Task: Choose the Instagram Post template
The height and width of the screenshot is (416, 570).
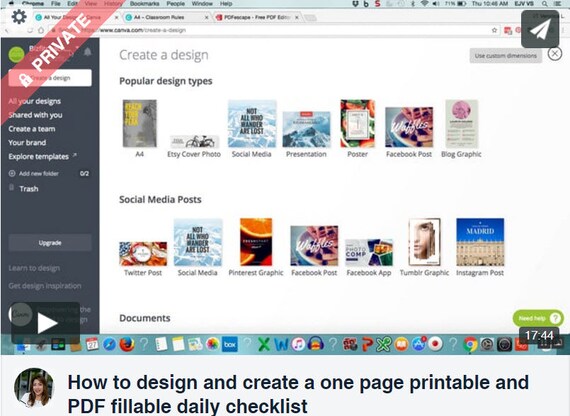Action: click(x=480, y=242)
